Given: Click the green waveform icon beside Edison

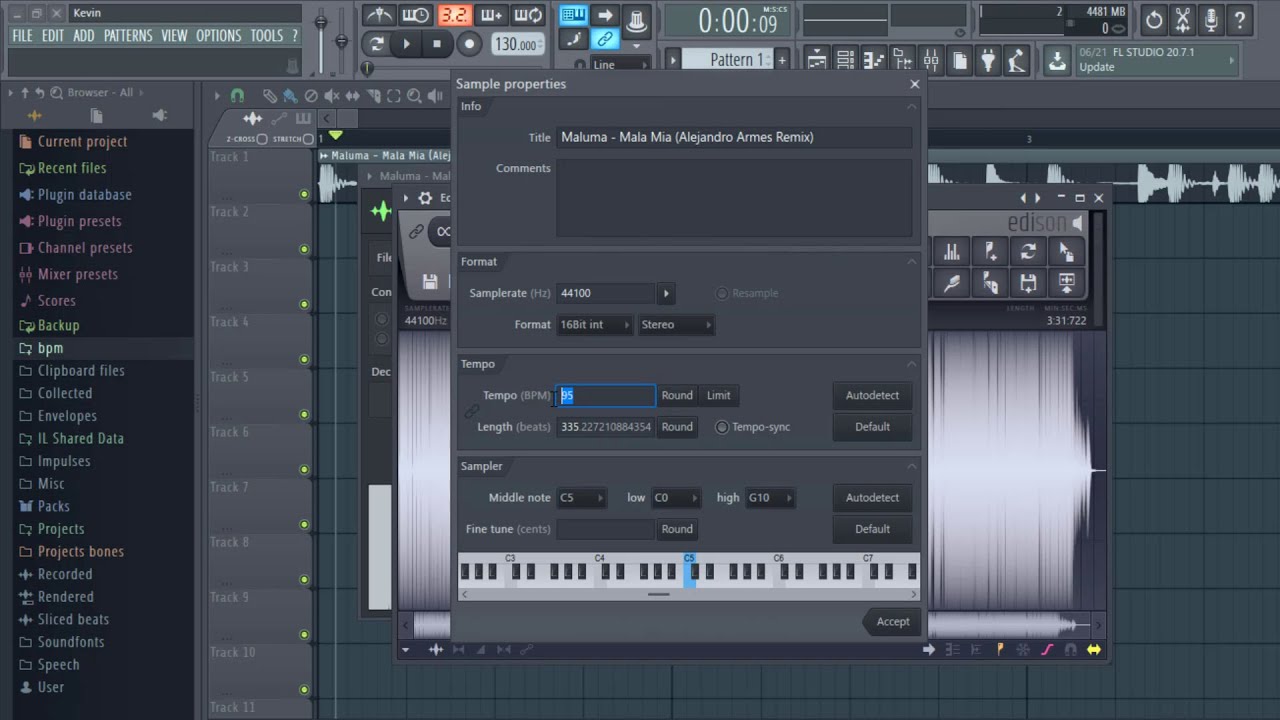Looking at the screenshot, I should pos(380,211).
